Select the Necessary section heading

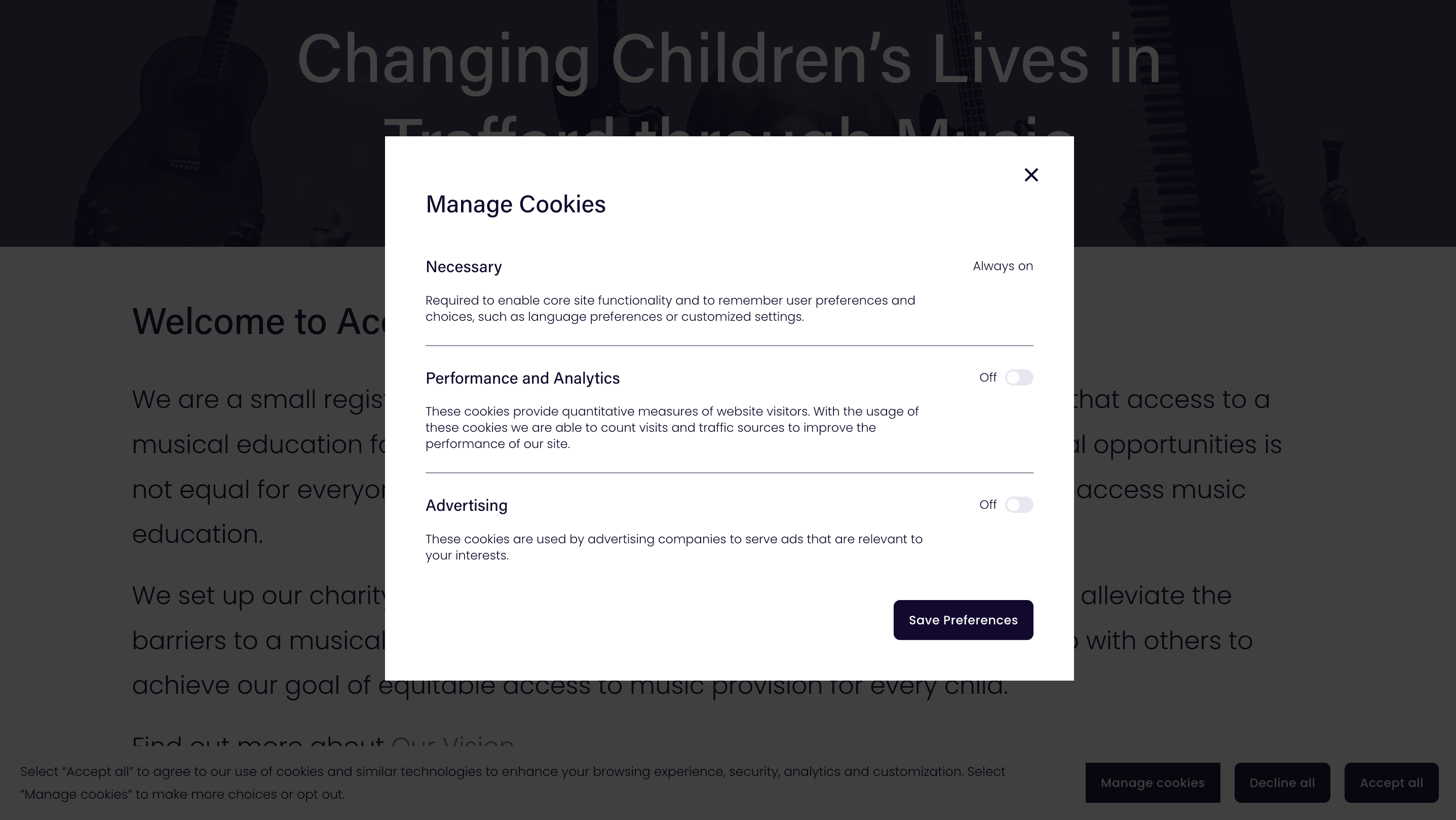pyautogui.click(x=464, y=267)
